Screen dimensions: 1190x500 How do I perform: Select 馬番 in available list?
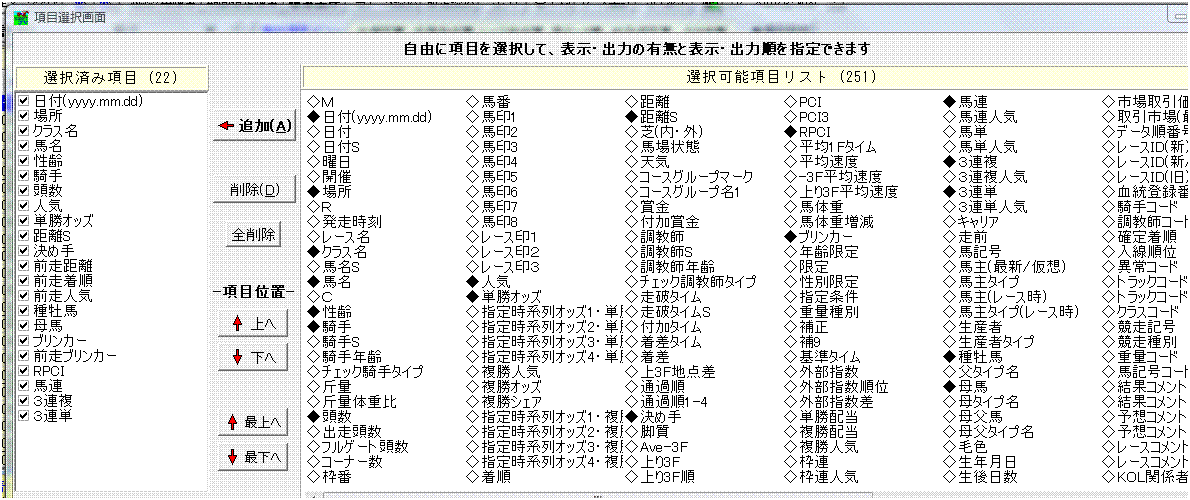point(489,102)
